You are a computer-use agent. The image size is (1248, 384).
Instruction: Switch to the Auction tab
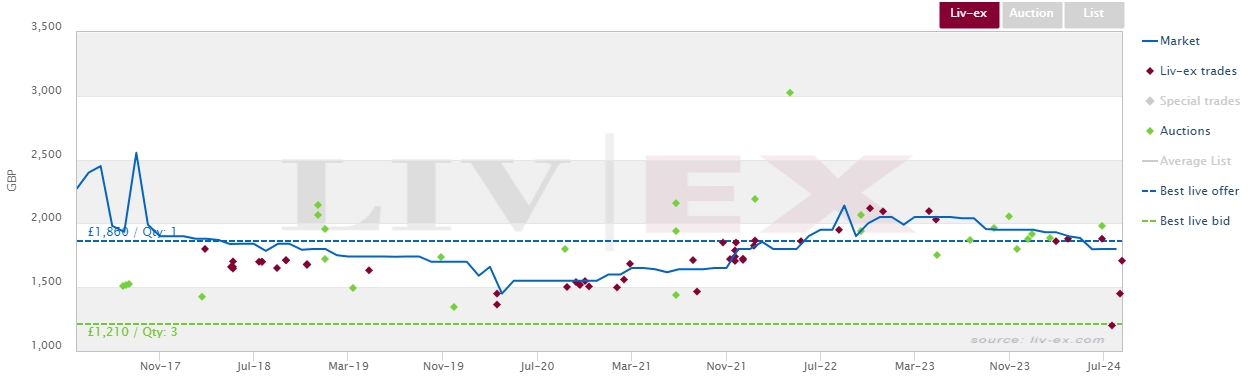pyautogui.click(x=1030, y=14)
